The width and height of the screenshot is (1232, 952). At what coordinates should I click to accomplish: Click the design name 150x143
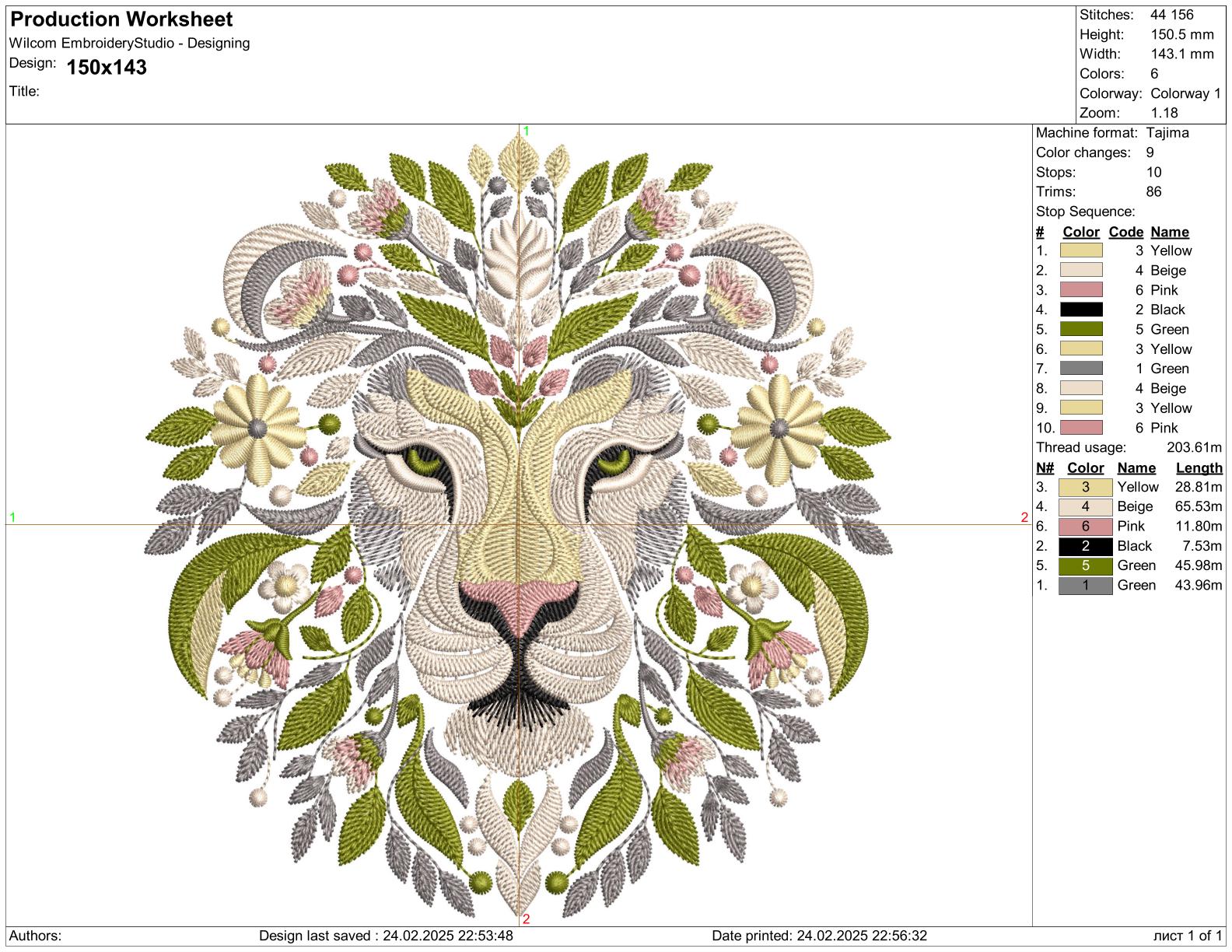coord(107,68)
